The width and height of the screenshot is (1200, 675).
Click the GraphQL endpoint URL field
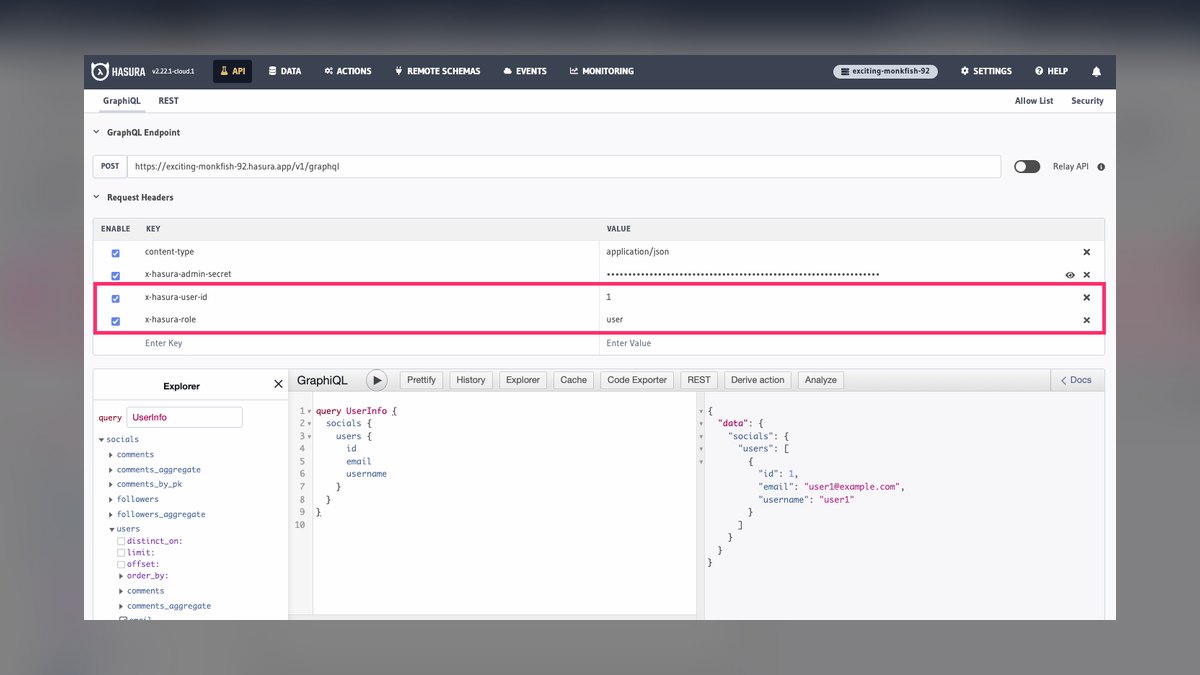(564, 166)
